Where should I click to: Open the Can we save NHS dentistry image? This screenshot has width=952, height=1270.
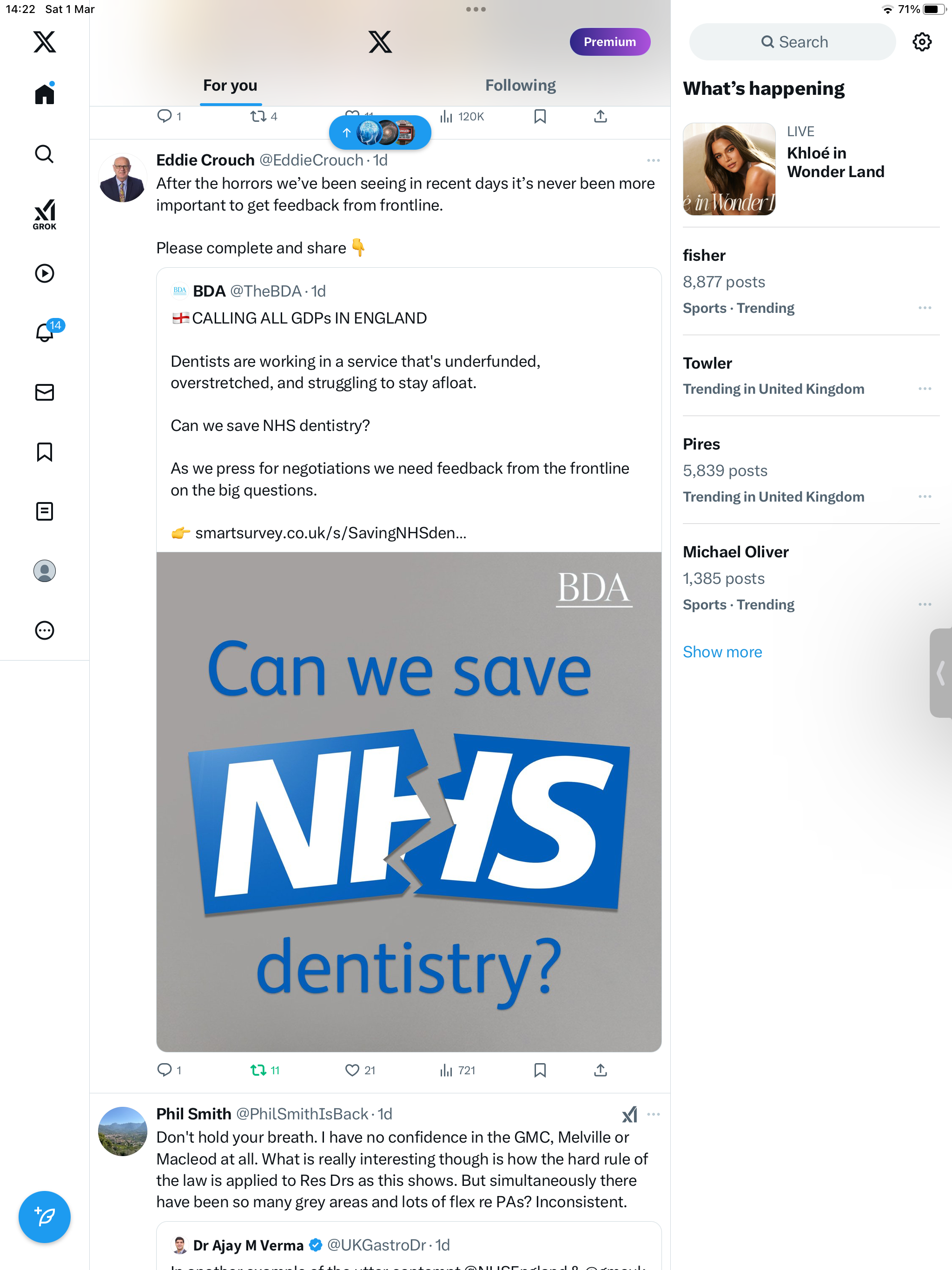[409, 801]
